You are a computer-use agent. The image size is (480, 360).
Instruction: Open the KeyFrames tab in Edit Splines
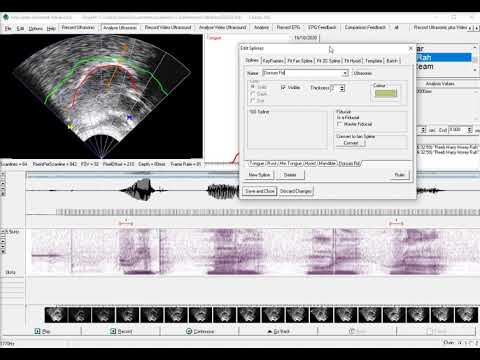pos(273,61)
